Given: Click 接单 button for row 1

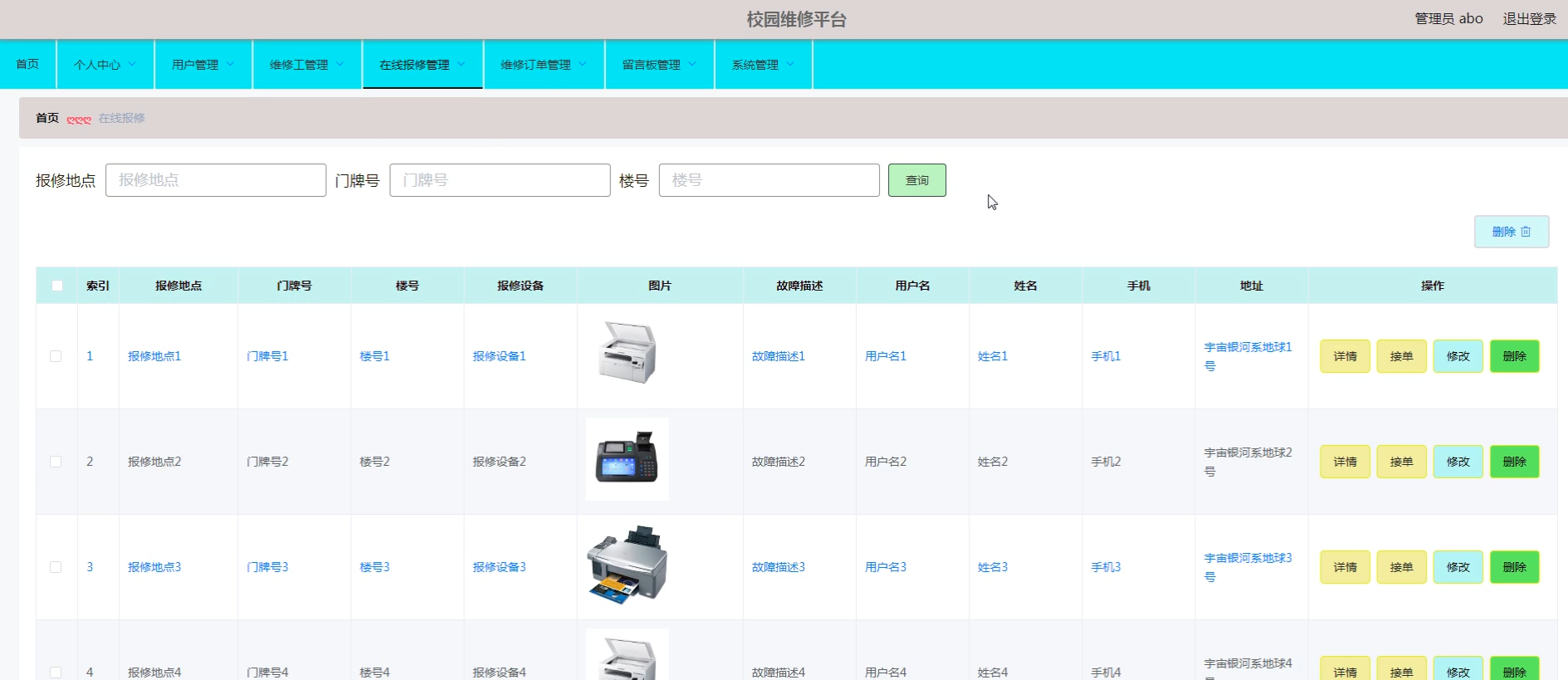Looking at the screenshot, I should click(1401, 356).
